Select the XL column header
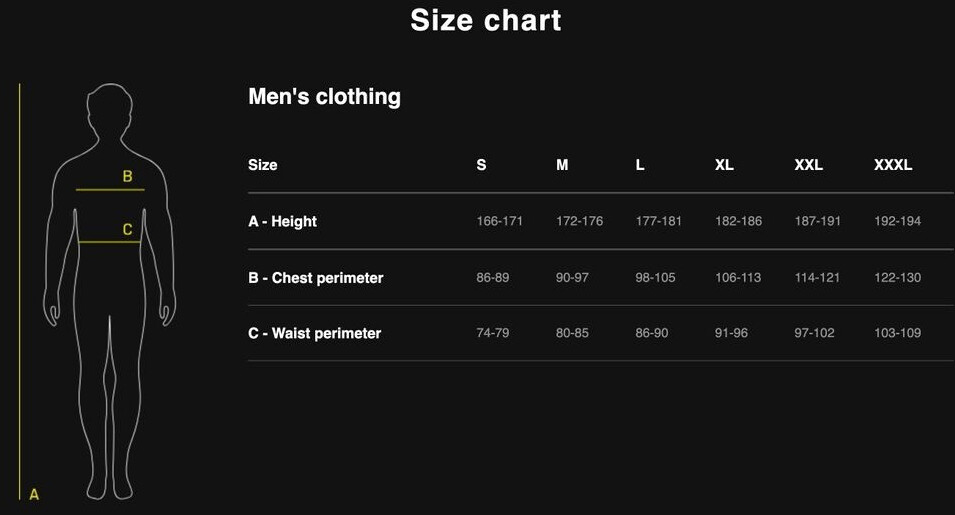The image size is (955, 515). pyautogui.click(x=724, y=165)
